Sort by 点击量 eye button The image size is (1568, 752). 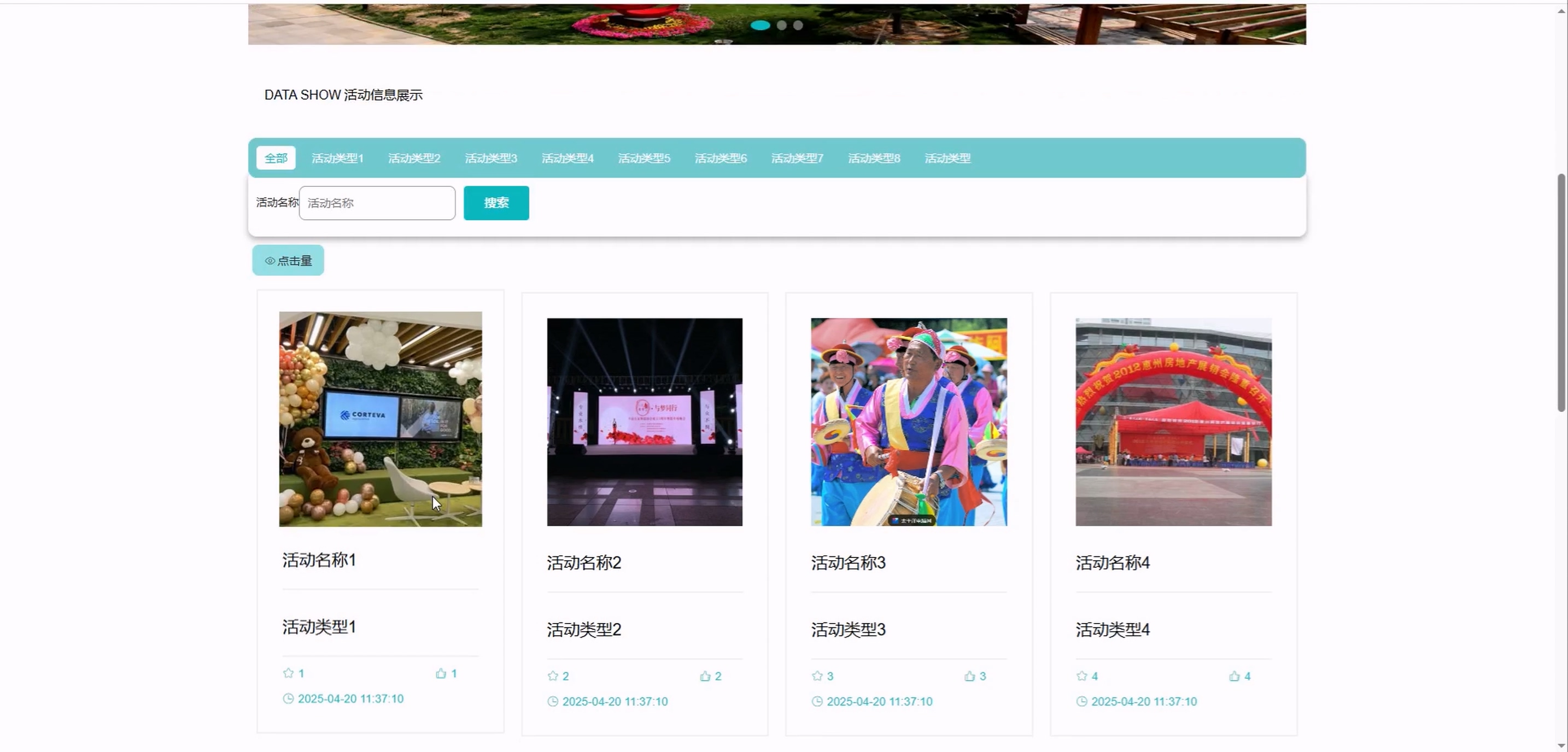click(288, 260)
